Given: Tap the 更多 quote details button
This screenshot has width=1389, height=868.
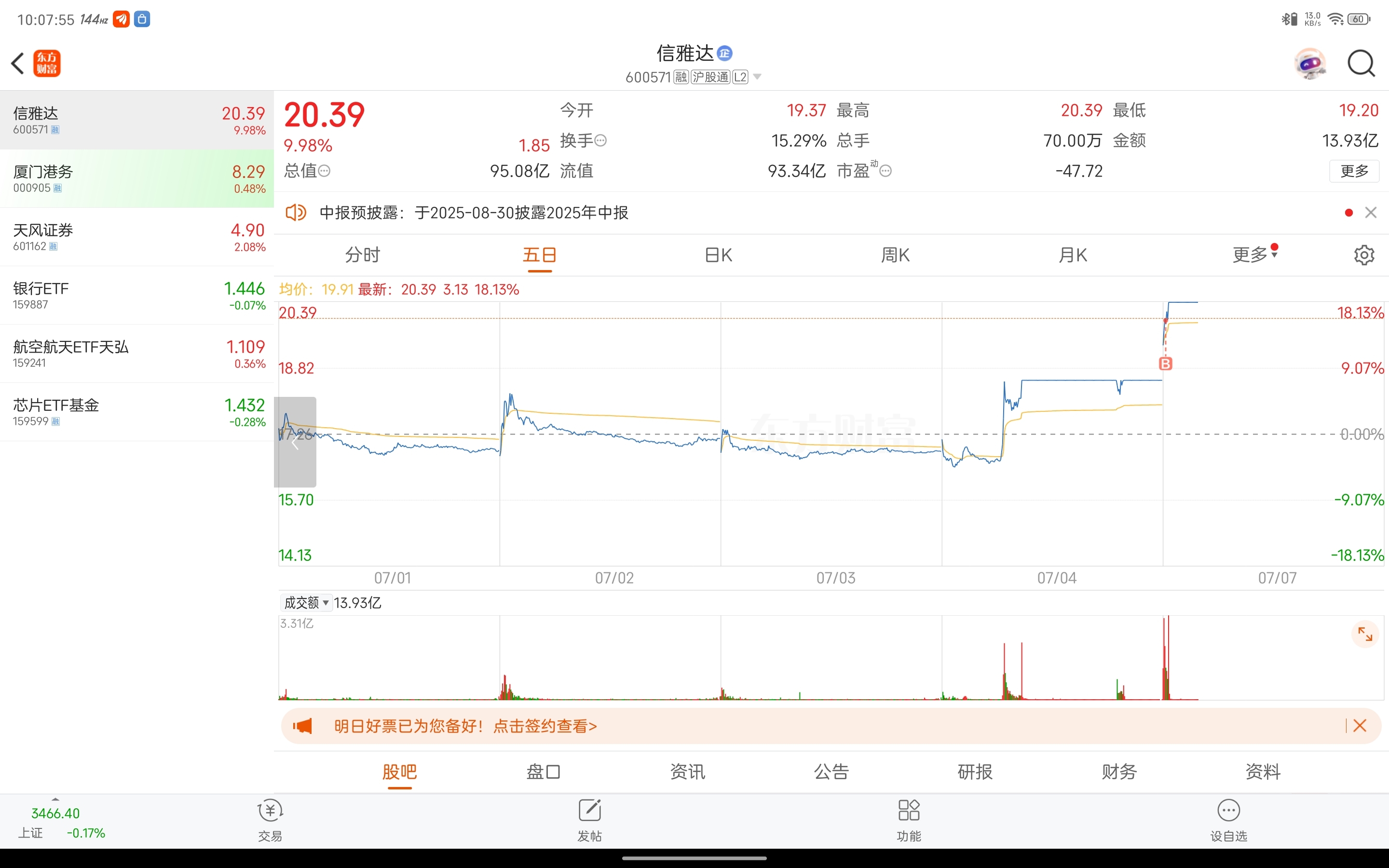Looking at the screenshot, I should click(x=1354, y=171).
